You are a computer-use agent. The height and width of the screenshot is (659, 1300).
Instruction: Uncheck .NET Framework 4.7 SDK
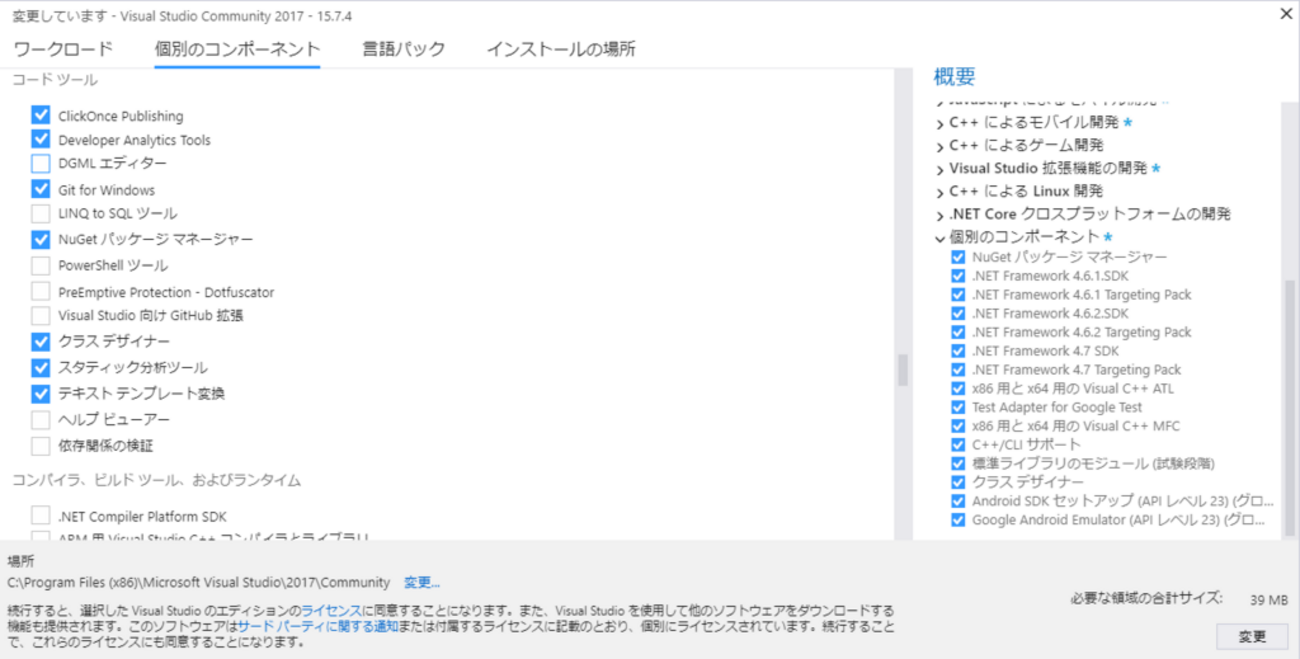tap(958, 351)
